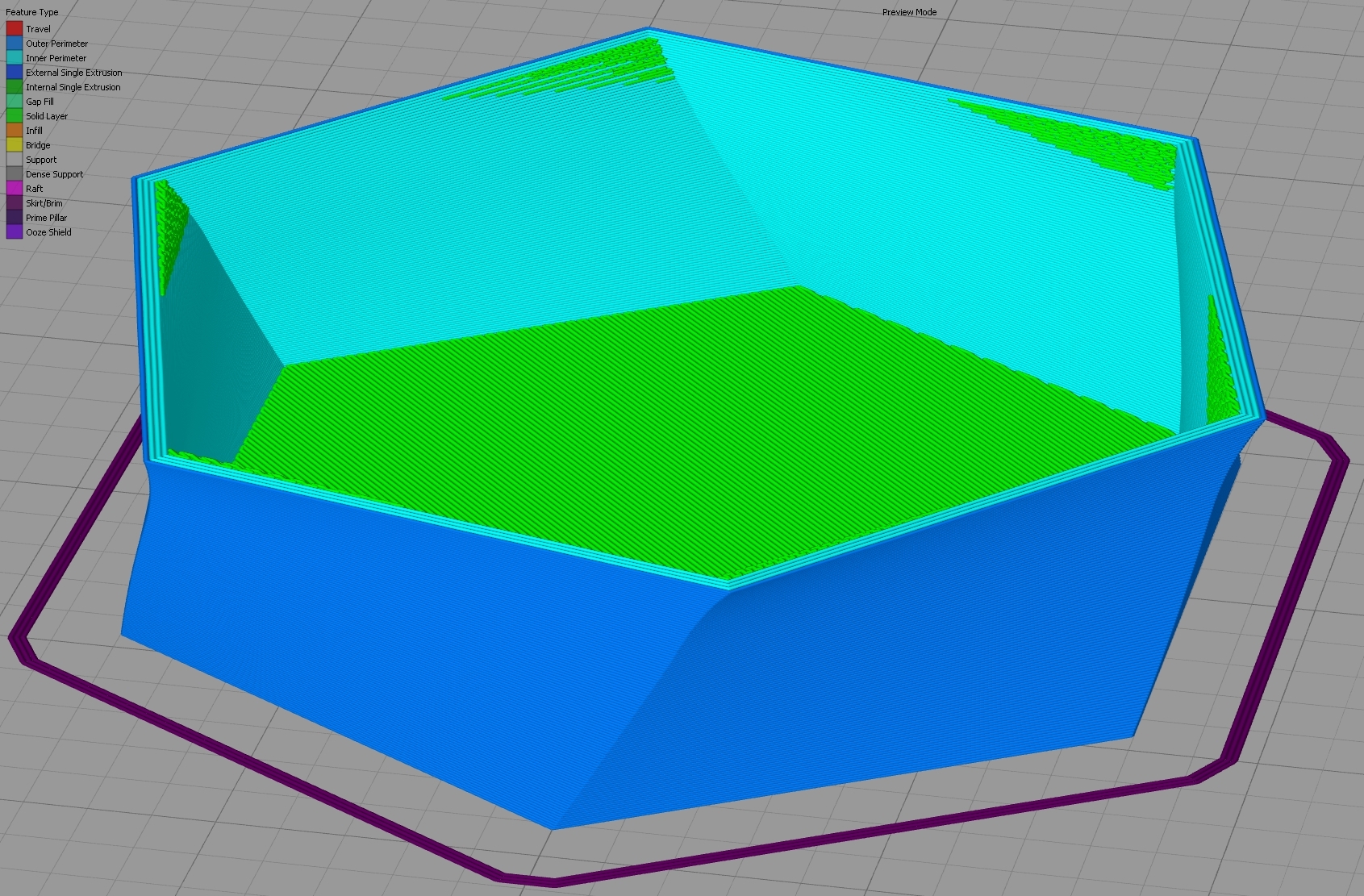Switch to Preview Mode label

pos(909,12)
